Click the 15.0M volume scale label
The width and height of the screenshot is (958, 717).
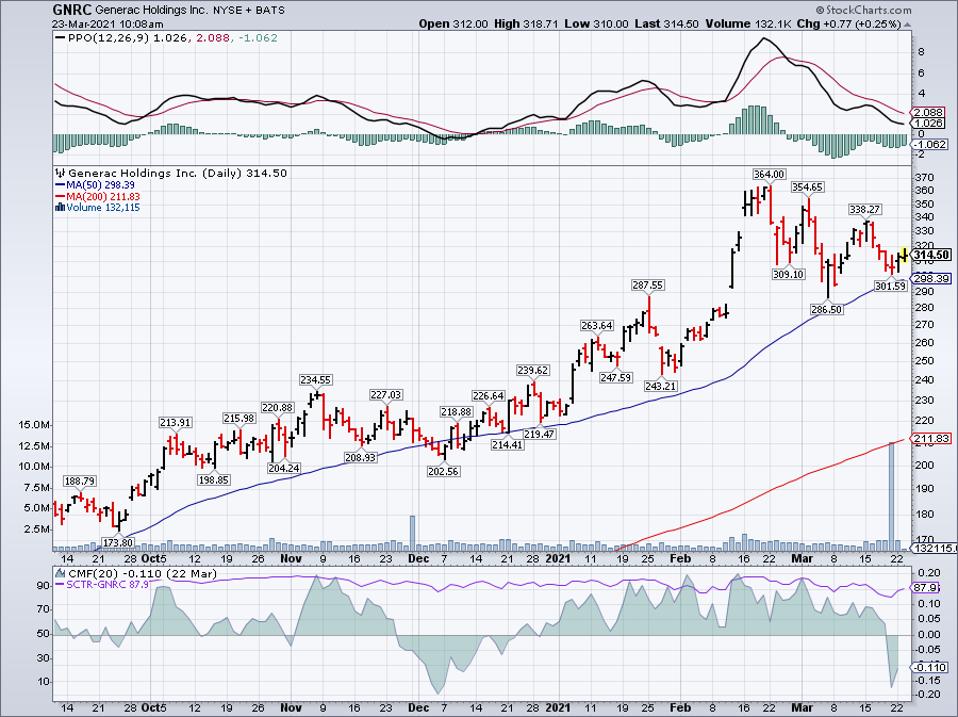point(35,424)
